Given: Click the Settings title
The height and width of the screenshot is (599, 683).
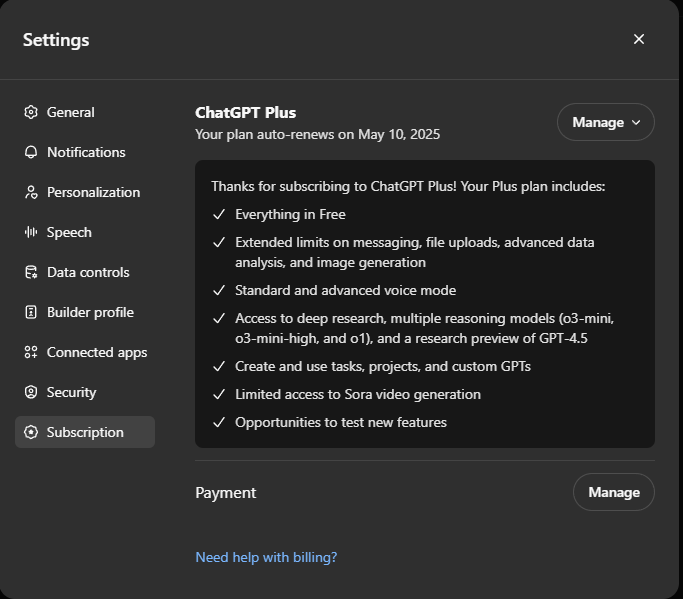Looking at the screenshot, I should click(x=56, y=40).
